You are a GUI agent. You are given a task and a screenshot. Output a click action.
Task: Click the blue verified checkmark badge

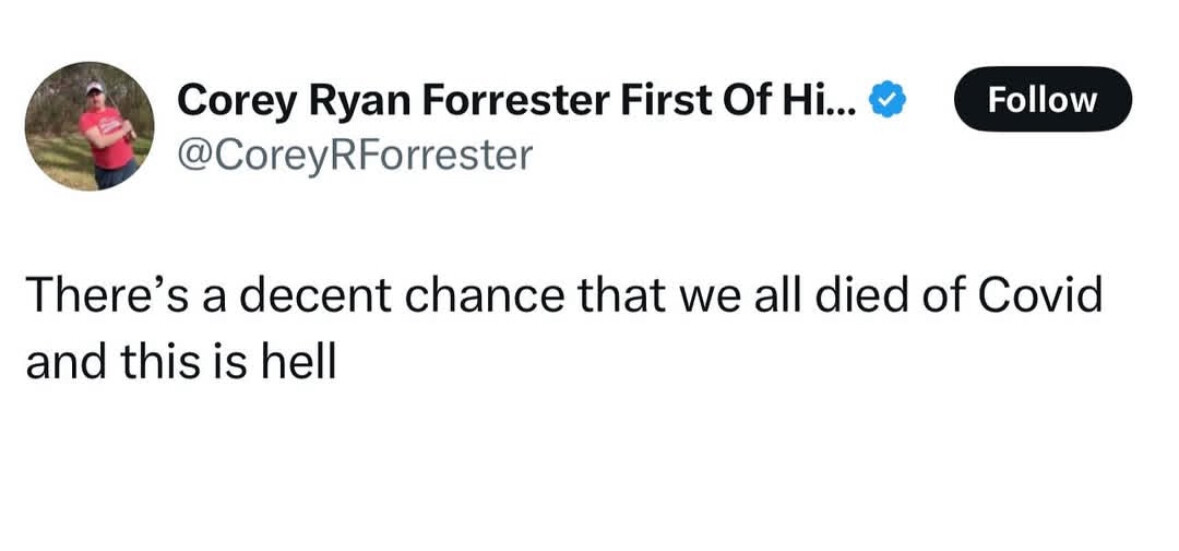[890, 101]
